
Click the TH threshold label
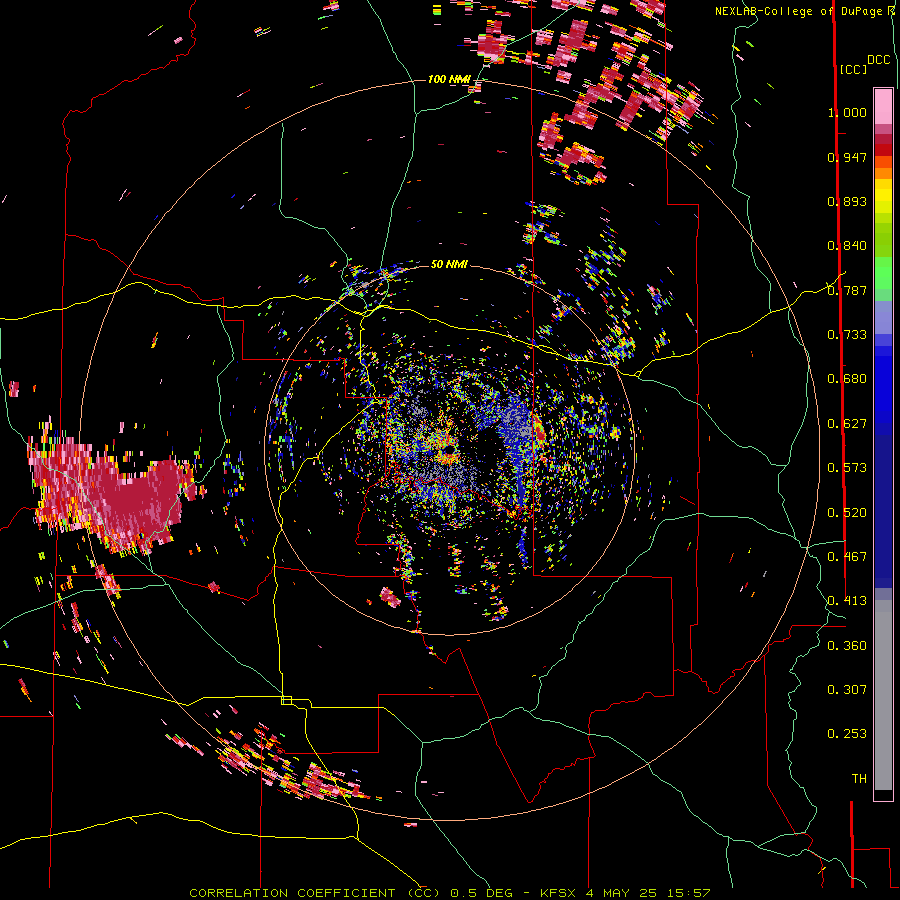tap(859, 779)
